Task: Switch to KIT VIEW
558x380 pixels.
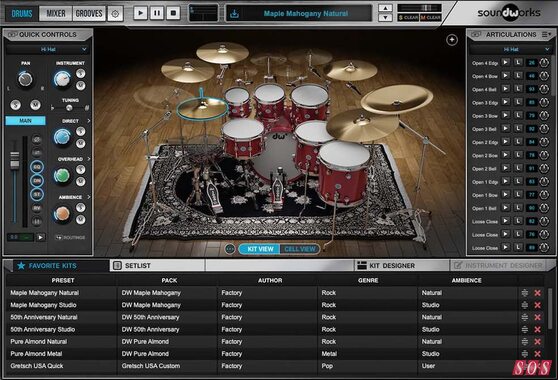Action: (260, 249)
